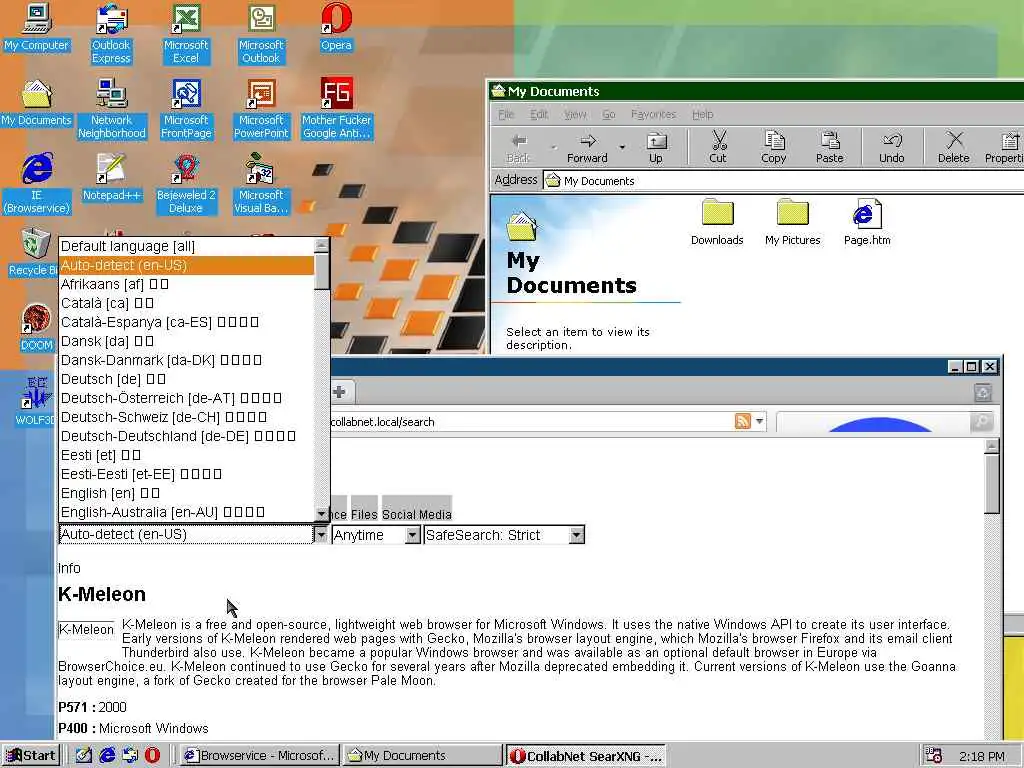This screenshot has height=768, width=1024.
Task: Select the My Pictures folder
Action: coord(792,223)
